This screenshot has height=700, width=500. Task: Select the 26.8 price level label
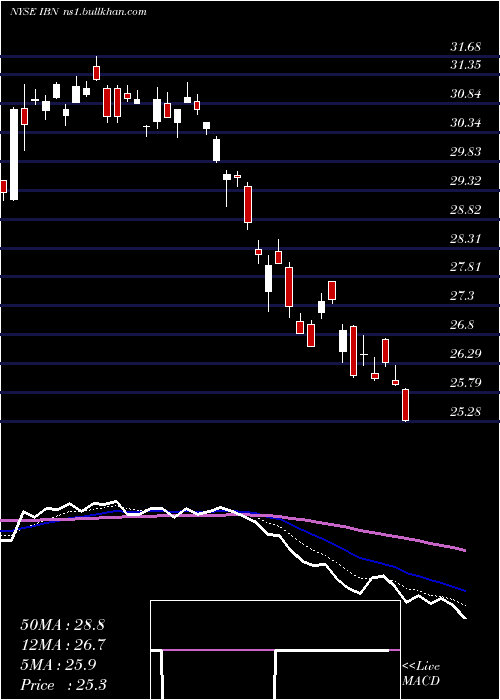coord(462,325)
